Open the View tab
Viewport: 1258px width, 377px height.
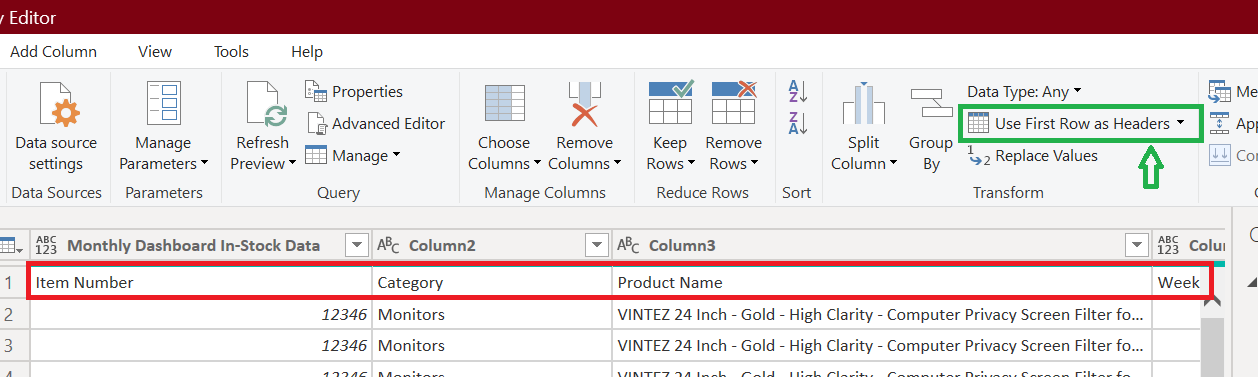155,52
